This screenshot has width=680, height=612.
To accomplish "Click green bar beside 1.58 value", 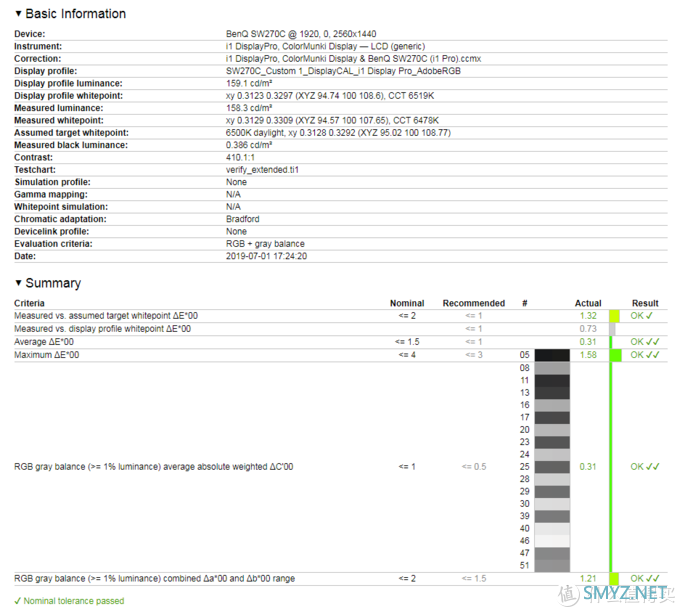I will 615,355.
